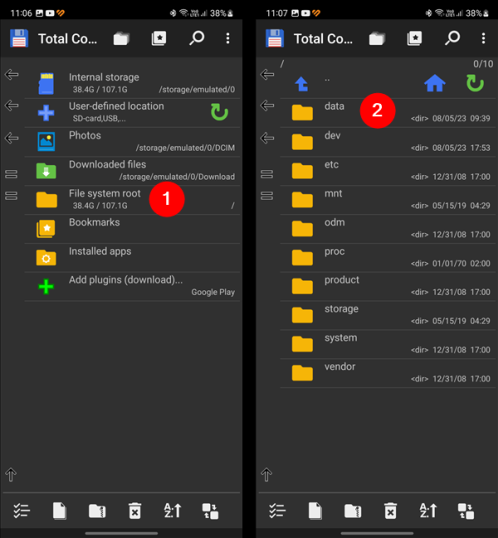498x538 pixels.
Task: Open the Photos location entry
Action: (x=132, y=142)
